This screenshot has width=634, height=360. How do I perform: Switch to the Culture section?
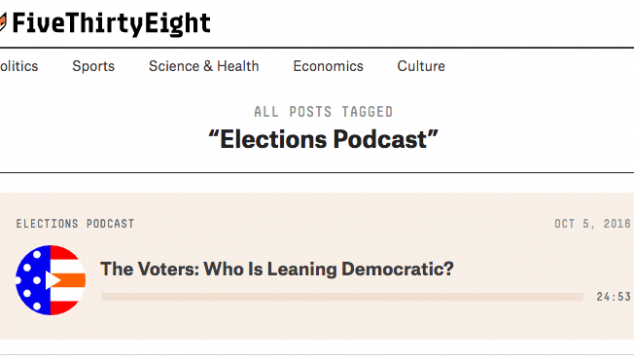point(421,66)
